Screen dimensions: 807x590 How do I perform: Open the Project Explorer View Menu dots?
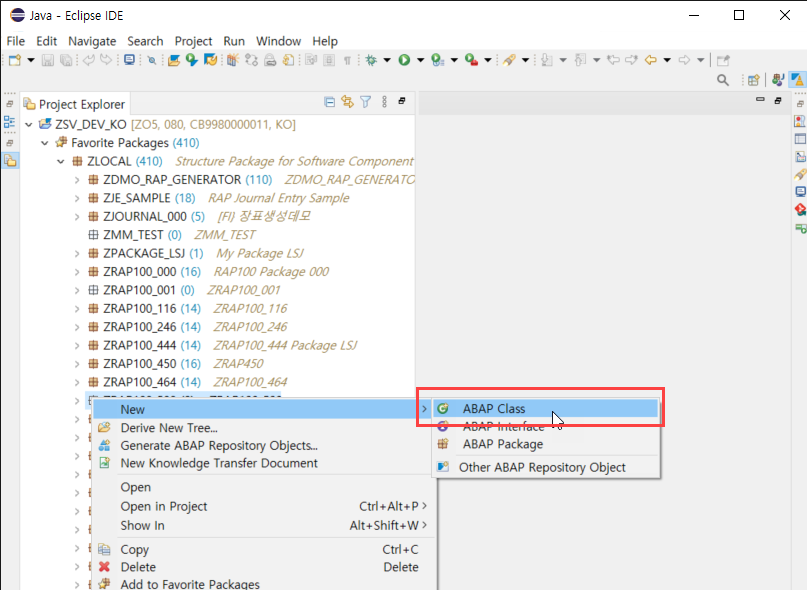[x=384, y=102]
